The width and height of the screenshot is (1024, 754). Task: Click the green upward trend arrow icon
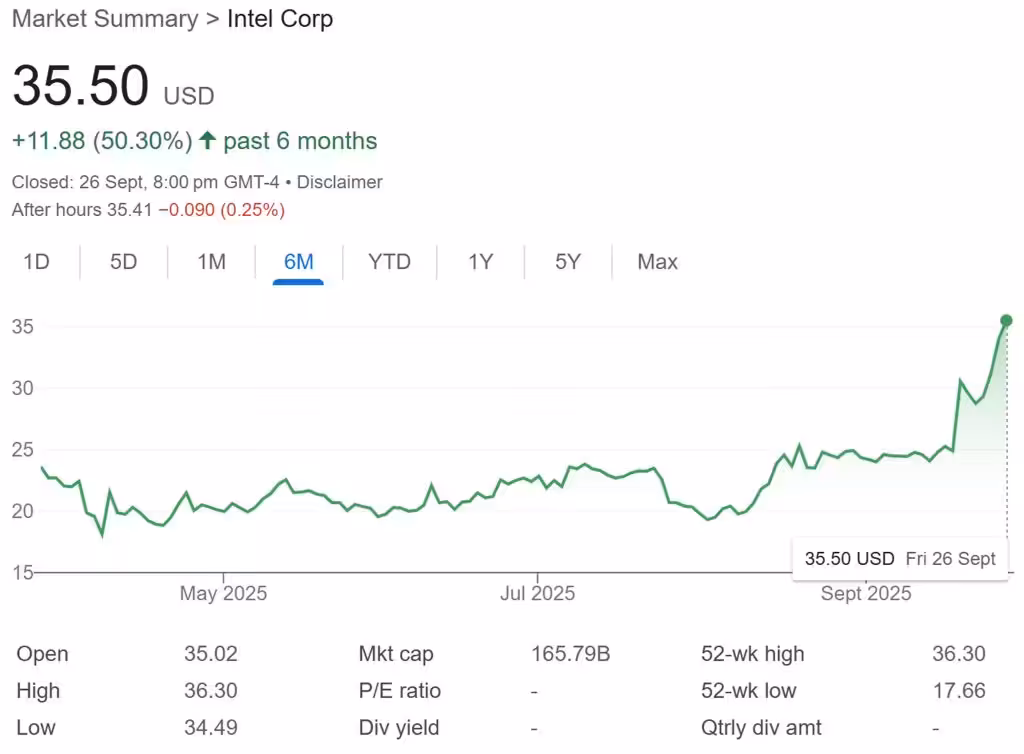[207, 140]
